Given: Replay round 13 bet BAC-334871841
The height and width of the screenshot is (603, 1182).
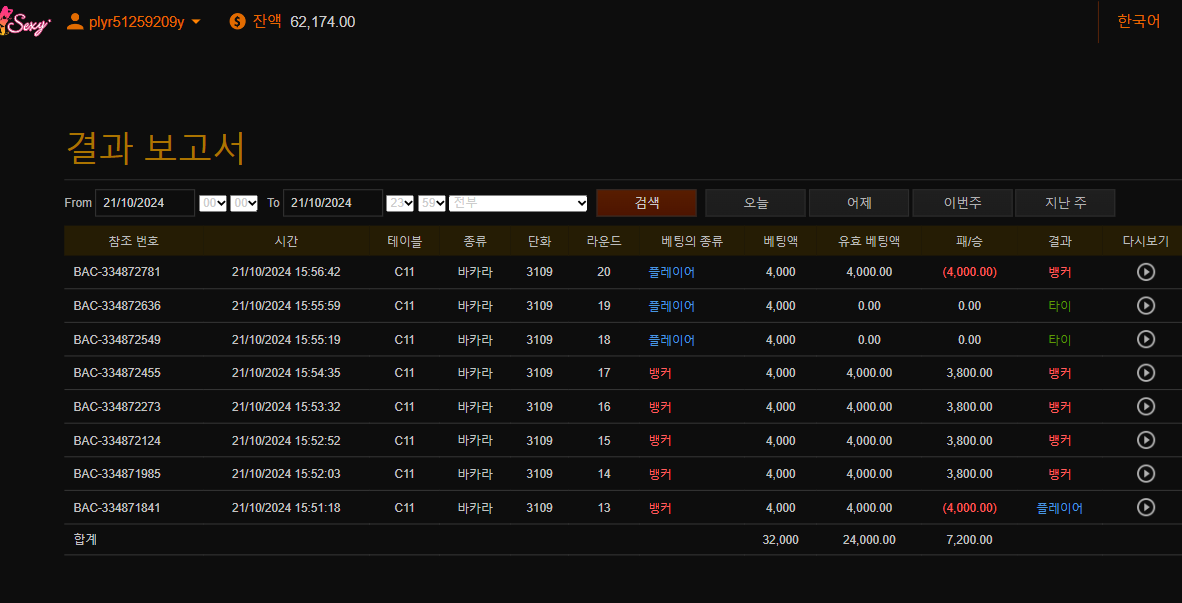Looking at the screenshot, I should click(x=1146, y=507).
